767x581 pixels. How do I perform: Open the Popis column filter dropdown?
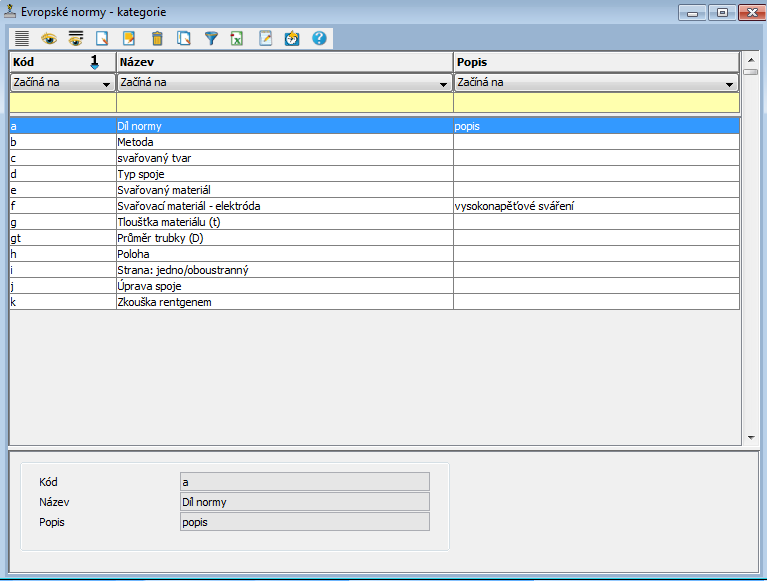coord(729,84)
